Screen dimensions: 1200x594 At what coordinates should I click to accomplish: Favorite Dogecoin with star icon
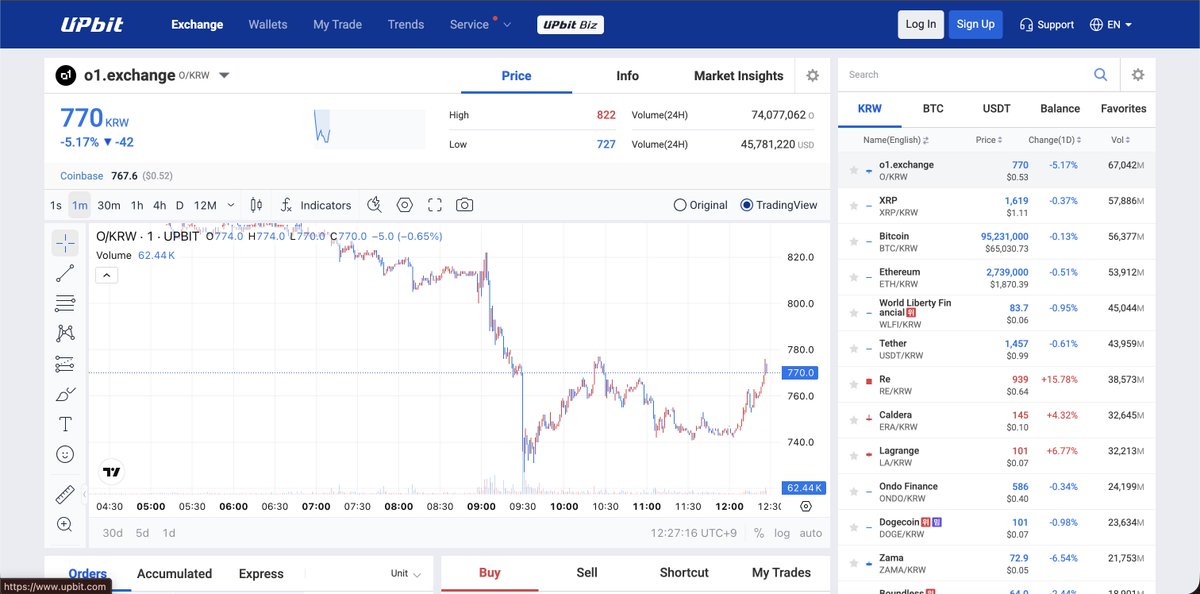(x=853, y=528)
